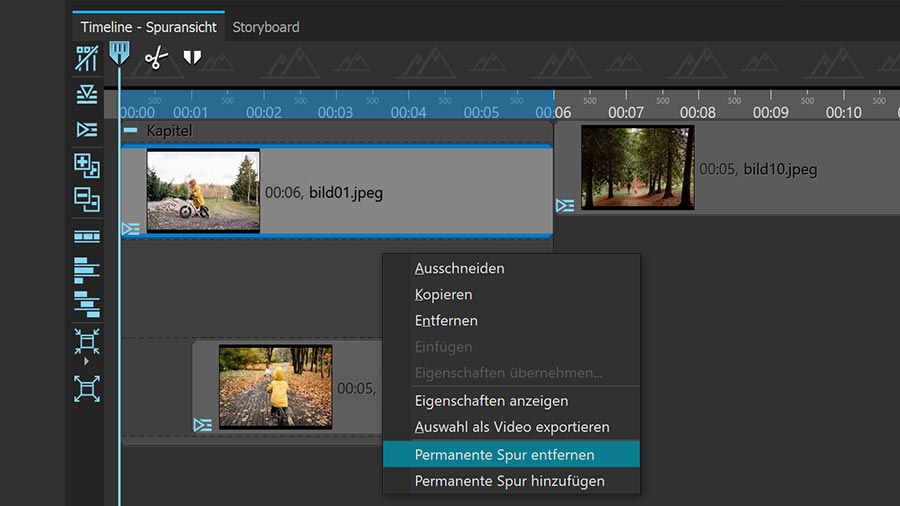
Task: Click the top icon in left sidebar
Action: [x=87, y=58]
